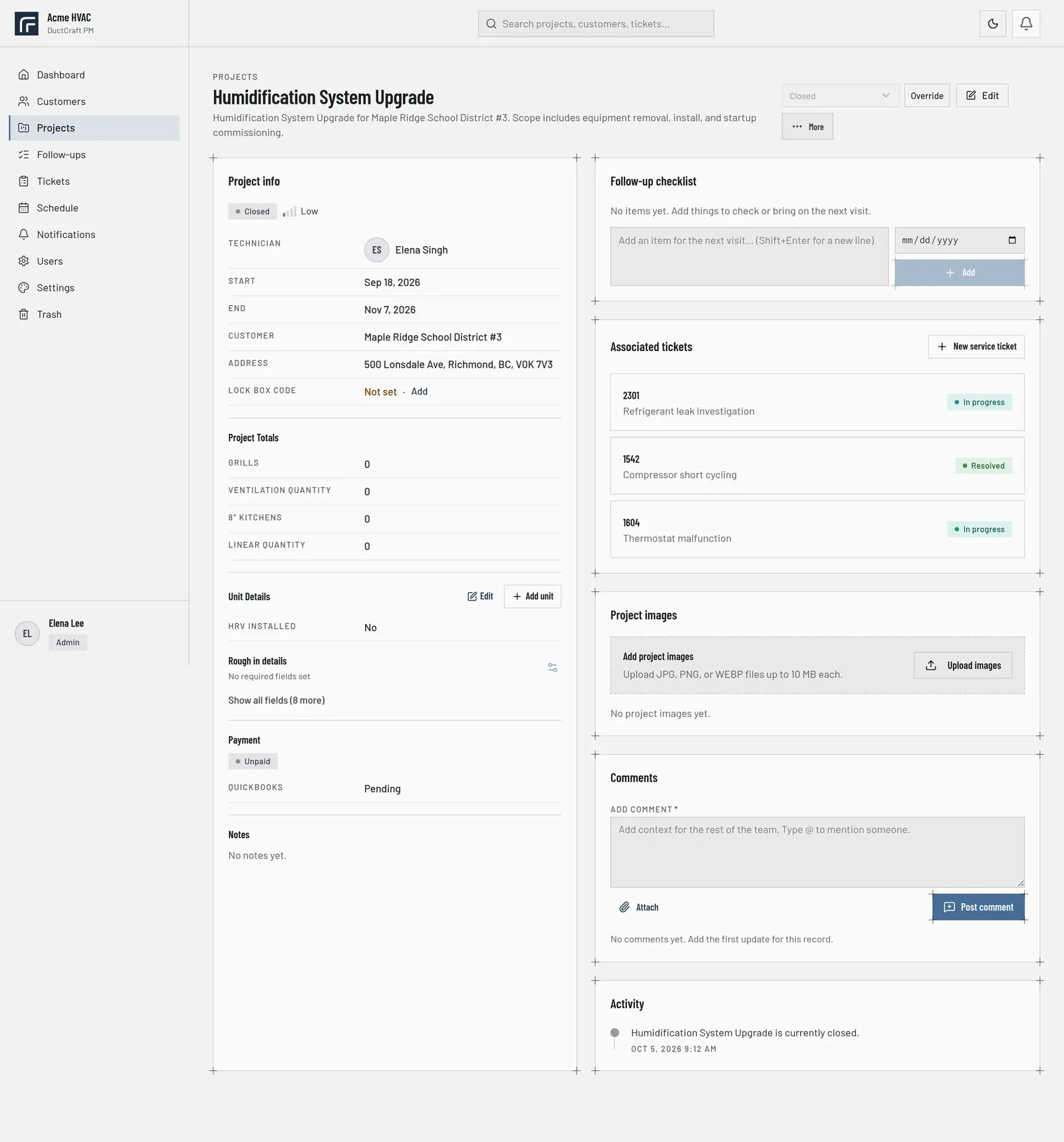Navigate to Follow-ups

pyautogui.click(x=94, y=154)
